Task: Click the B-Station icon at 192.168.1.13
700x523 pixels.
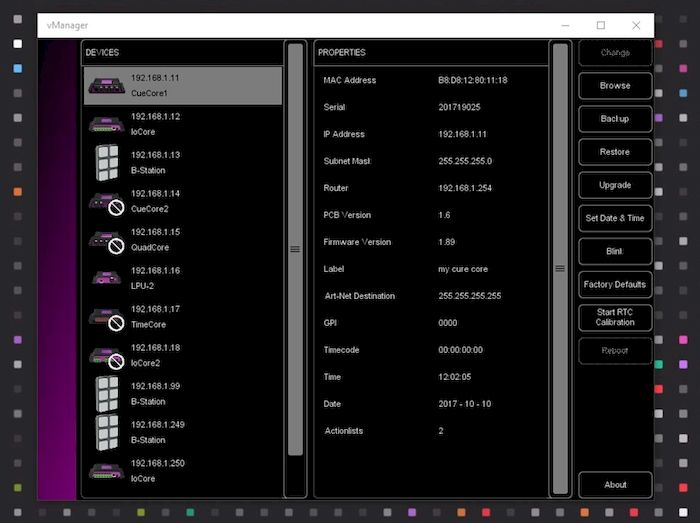Action: (x=107, y=162)
